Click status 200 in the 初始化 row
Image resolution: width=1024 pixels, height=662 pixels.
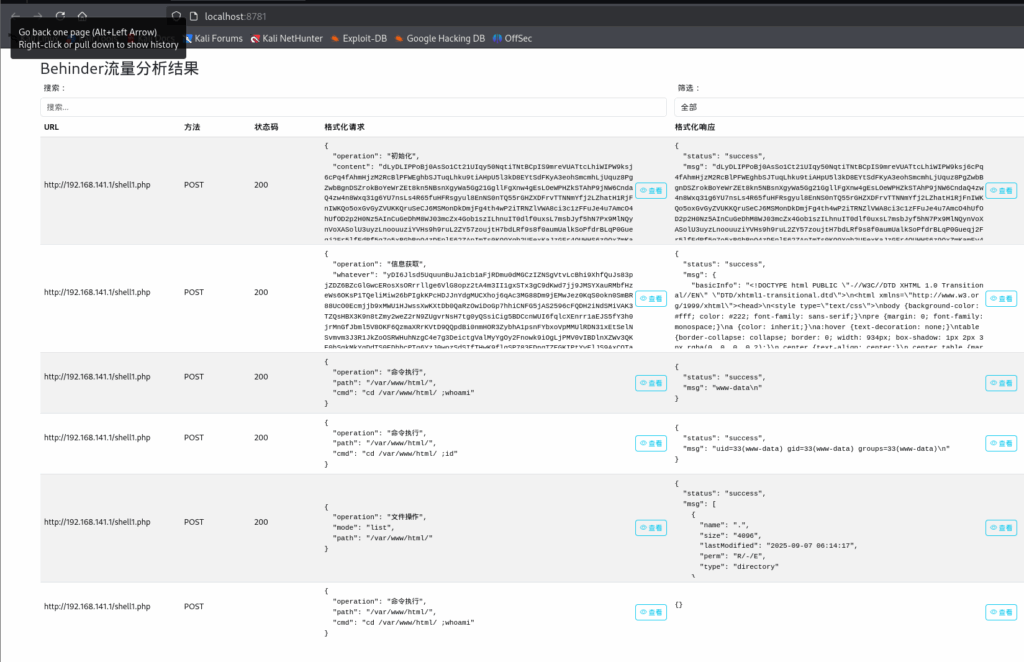pyautogui.click(x=261, y=185)
